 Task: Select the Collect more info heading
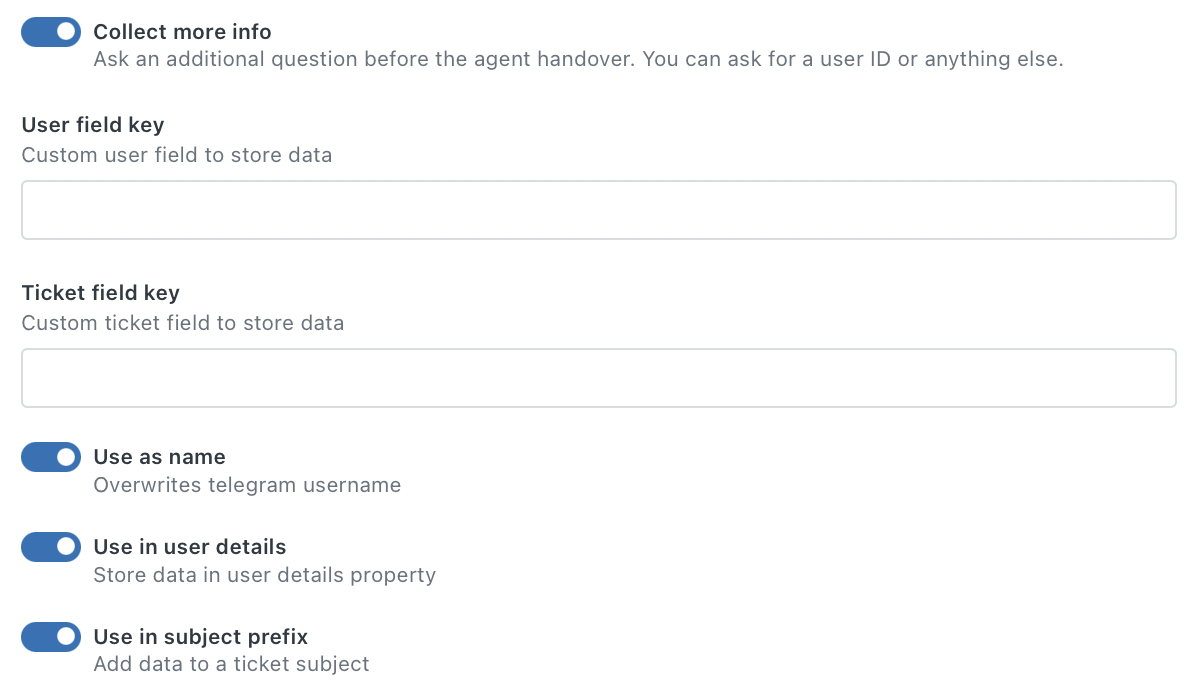[182, 31]
